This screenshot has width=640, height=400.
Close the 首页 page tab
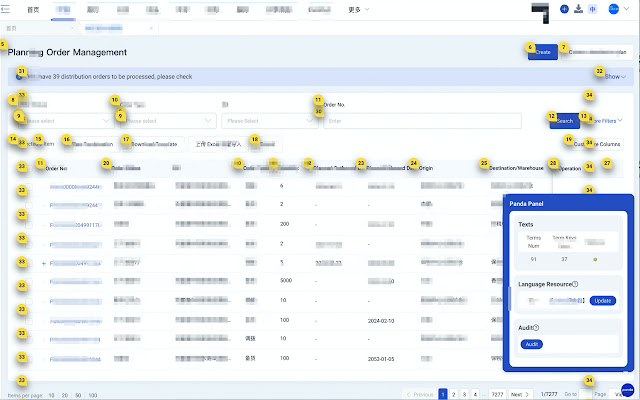tap(72, 28)
